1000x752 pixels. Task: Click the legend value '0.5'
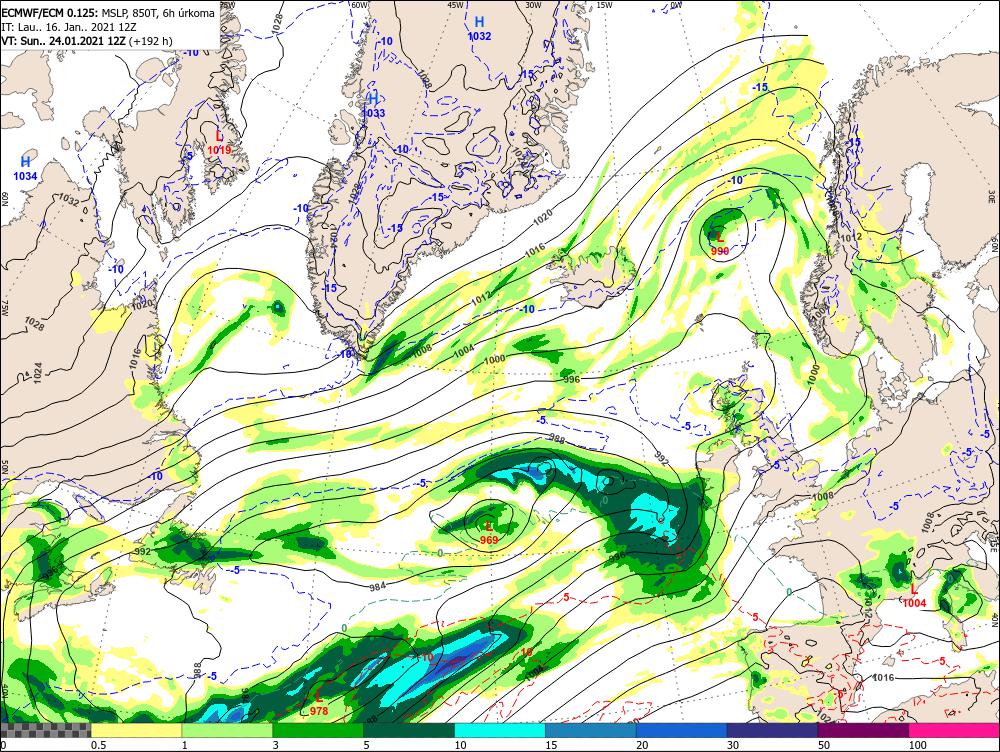pos(98,745)
